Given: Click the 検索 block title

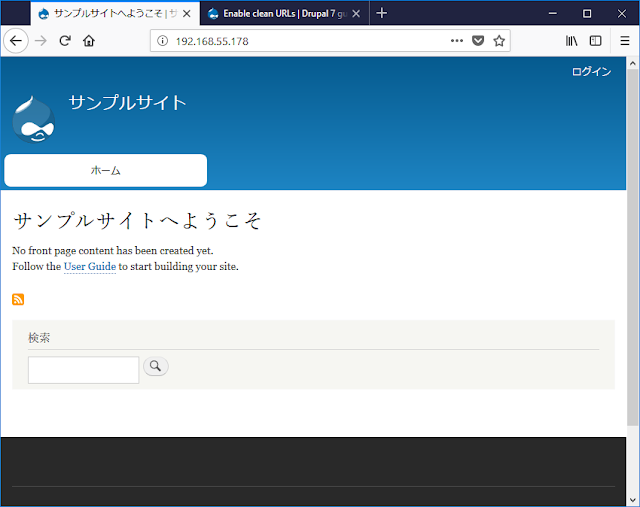Looking at the screenshot, I should 39,338.
